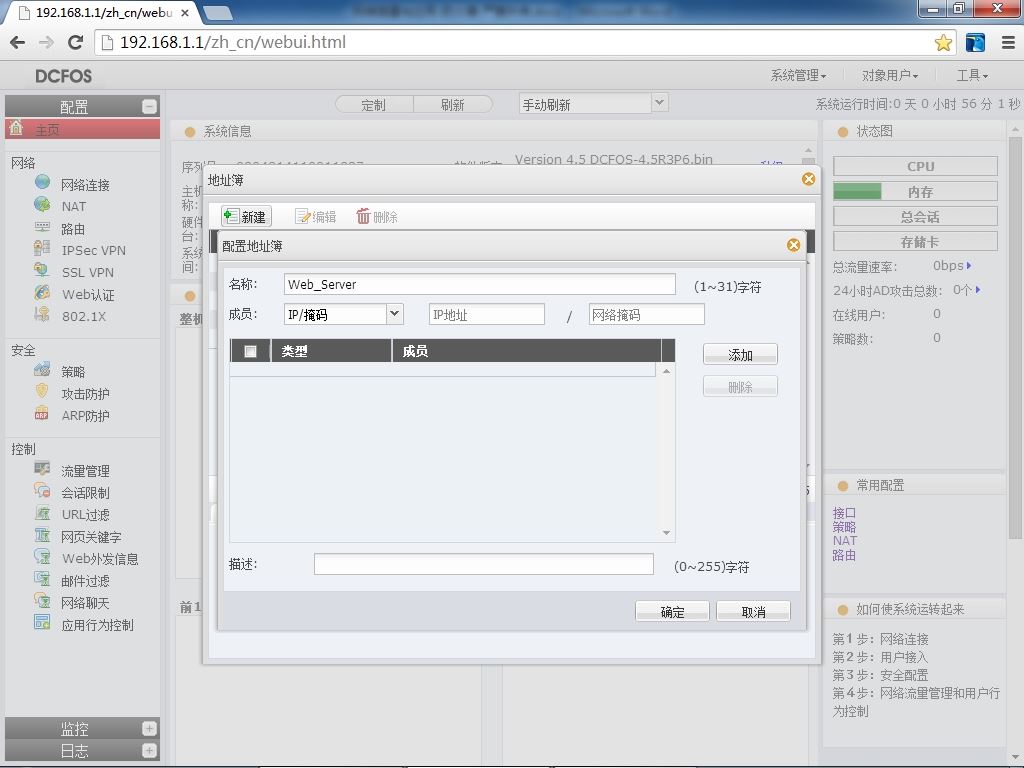Click the 编辑 (Edit) pencil icon
Image resolution: width=1024 pixels, height=768 pixels.
tap(302, 216)
